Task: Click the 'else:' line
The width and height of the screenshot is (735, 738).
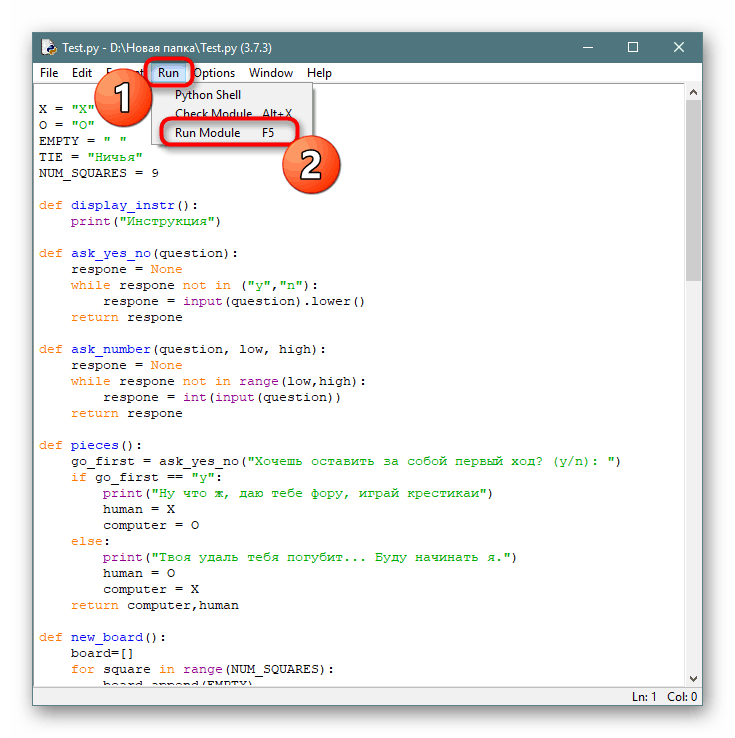Action: pyautogui.click(x=90, y=541)
